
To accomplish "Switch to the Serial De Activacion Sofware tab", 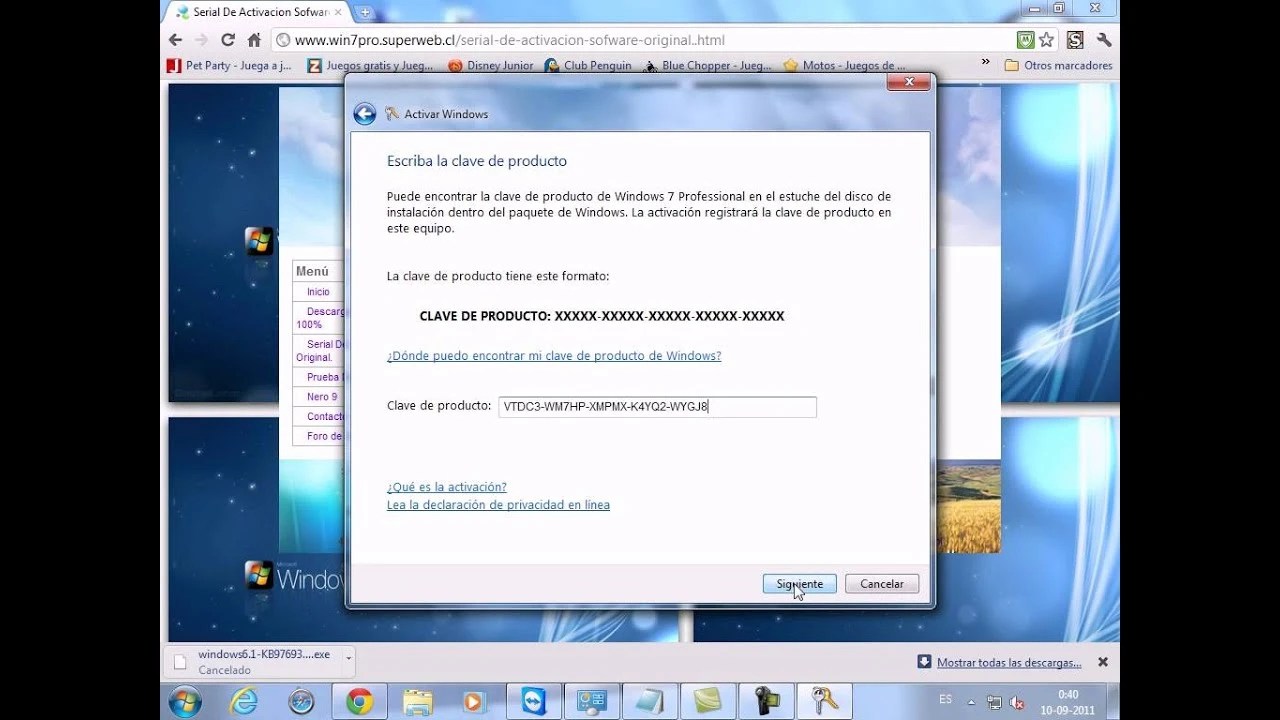I will pyautogui.click(x=255, y=12).
